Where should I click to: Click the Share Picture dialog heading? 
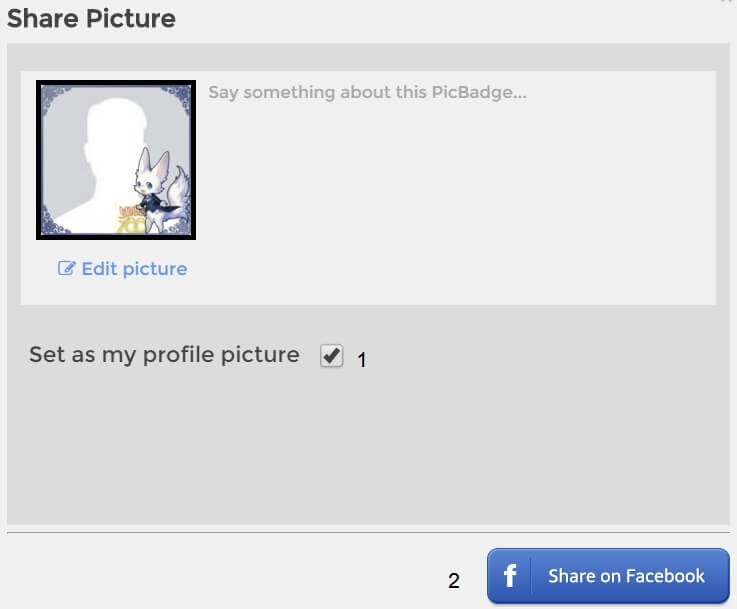pos(91,19)
